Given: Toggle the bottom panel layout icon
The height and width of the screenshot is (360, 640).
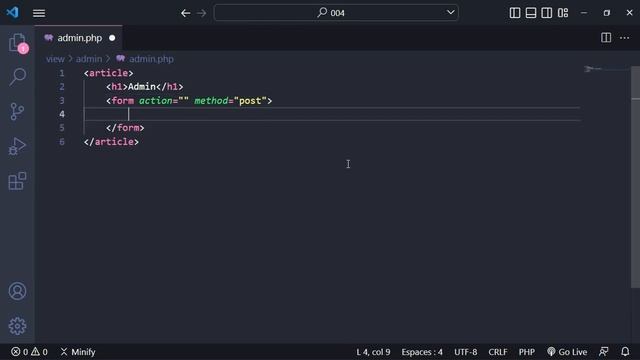Looking at the screenshot, I should click(531, 13).
